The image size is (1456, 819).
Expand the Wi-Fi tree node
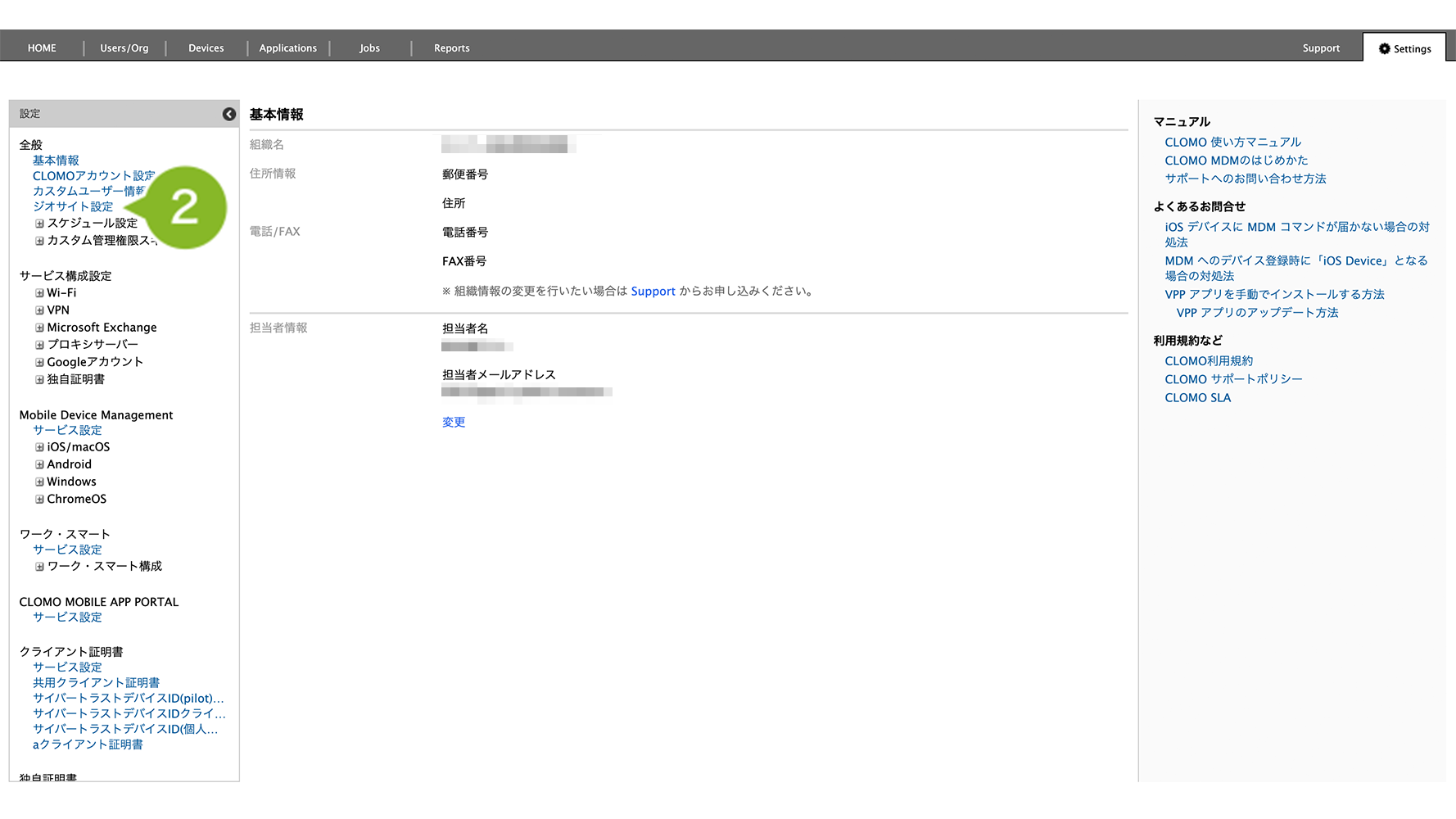point(39,293)
